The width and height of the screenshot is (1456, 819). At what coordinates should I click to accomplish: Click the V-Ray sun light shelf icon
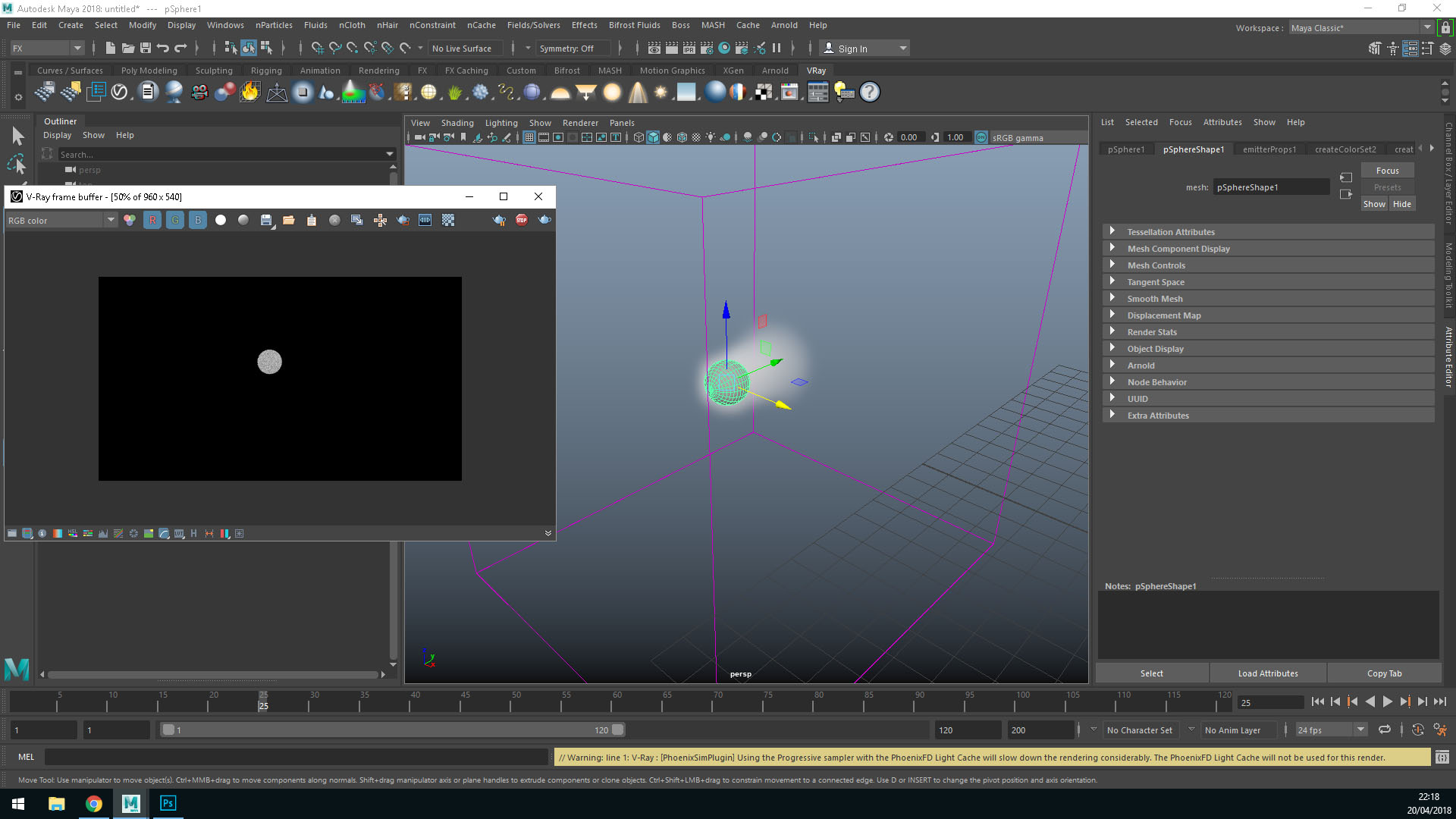(x=661, y=93)
